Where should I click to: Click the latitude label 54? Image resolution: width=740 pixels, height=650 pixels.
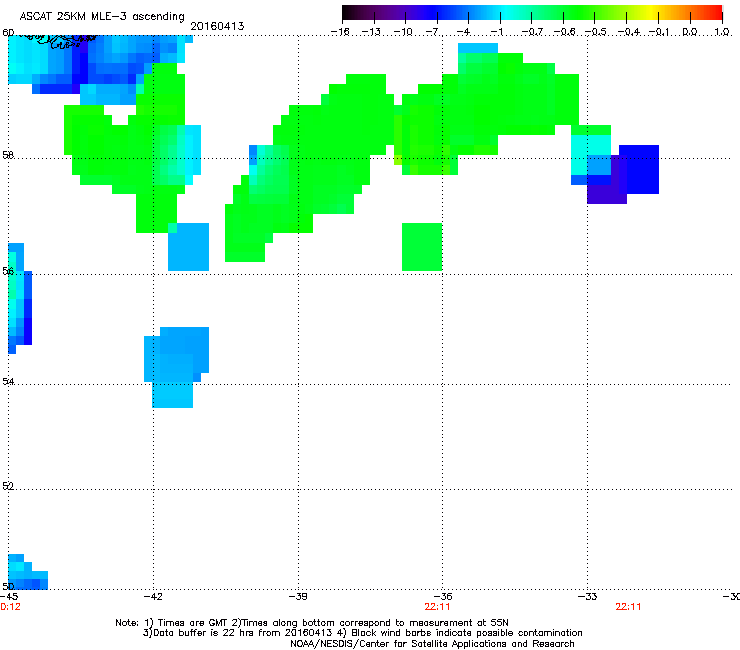[8, 381]
